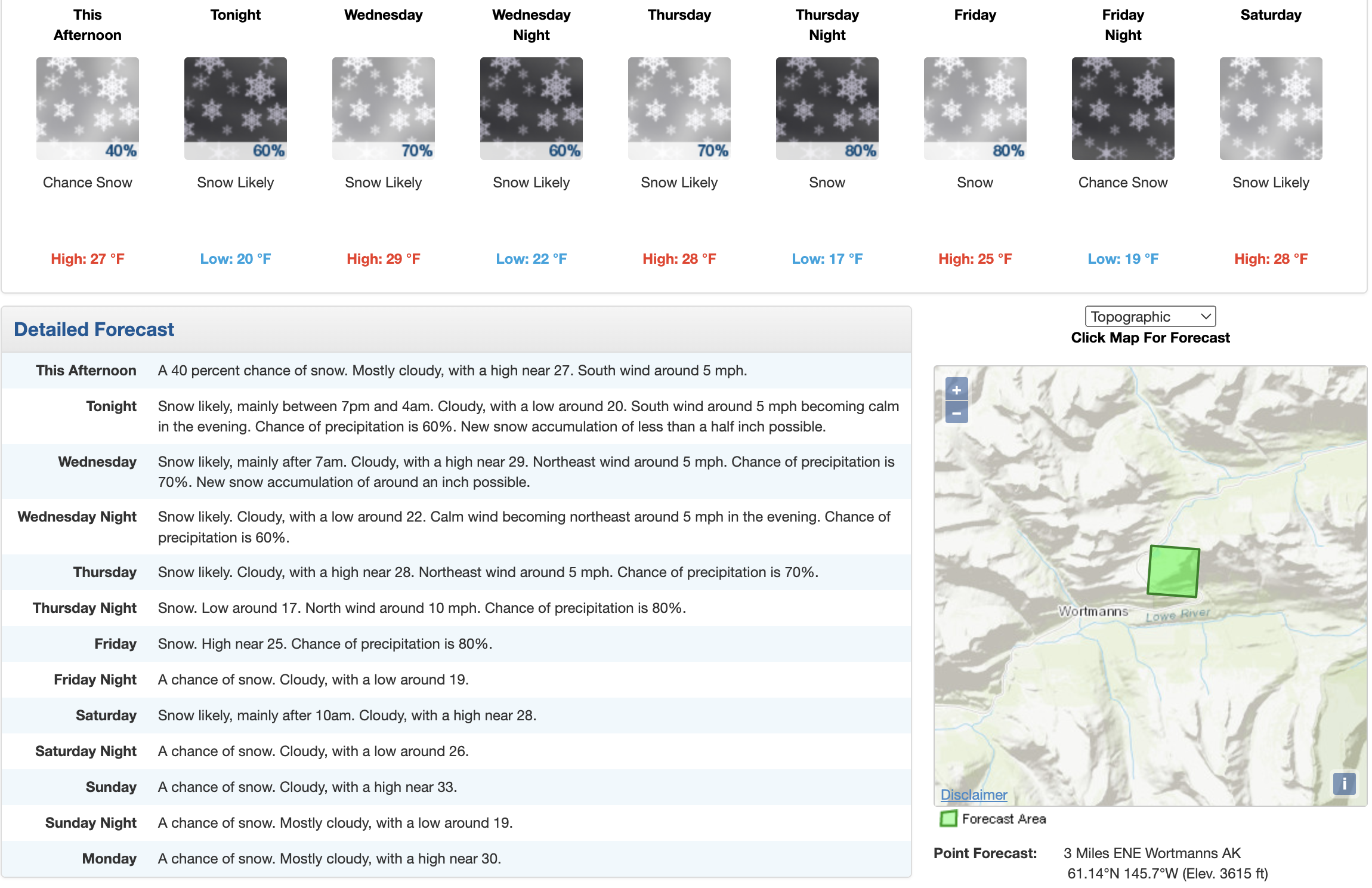1372x888 pixels.
Task: Click the Wortmanns label on the map
Action: point(1093,611)
